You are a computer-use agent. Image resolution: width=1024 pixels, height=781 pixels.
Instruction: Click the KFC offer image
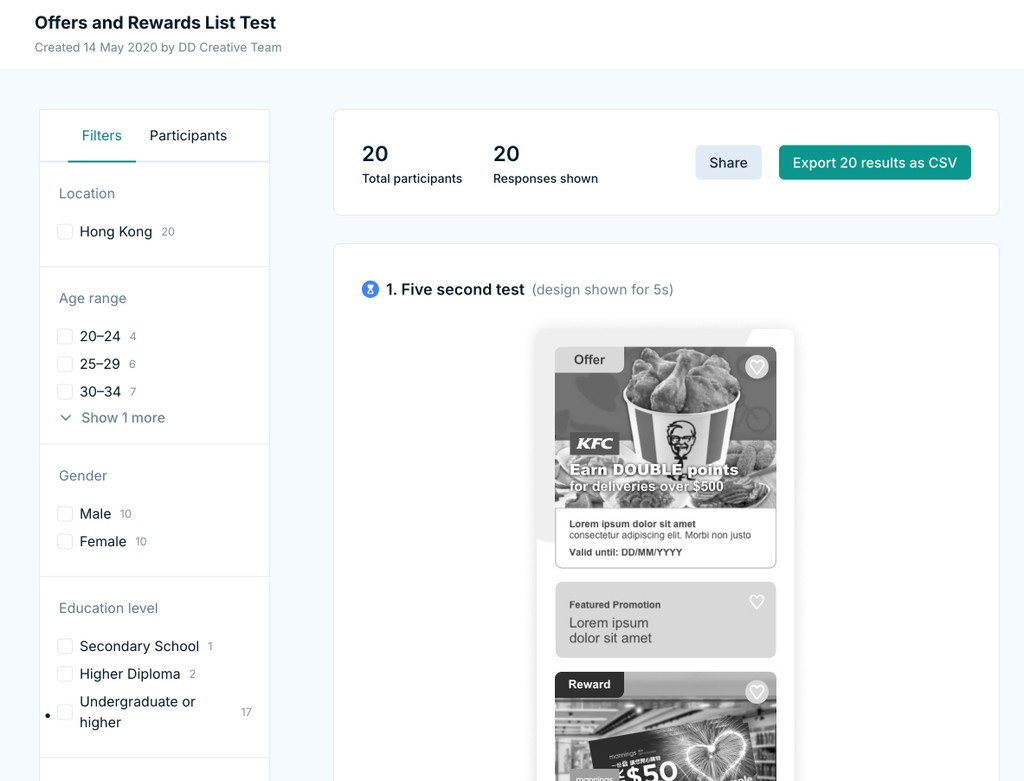pos(665,428)
